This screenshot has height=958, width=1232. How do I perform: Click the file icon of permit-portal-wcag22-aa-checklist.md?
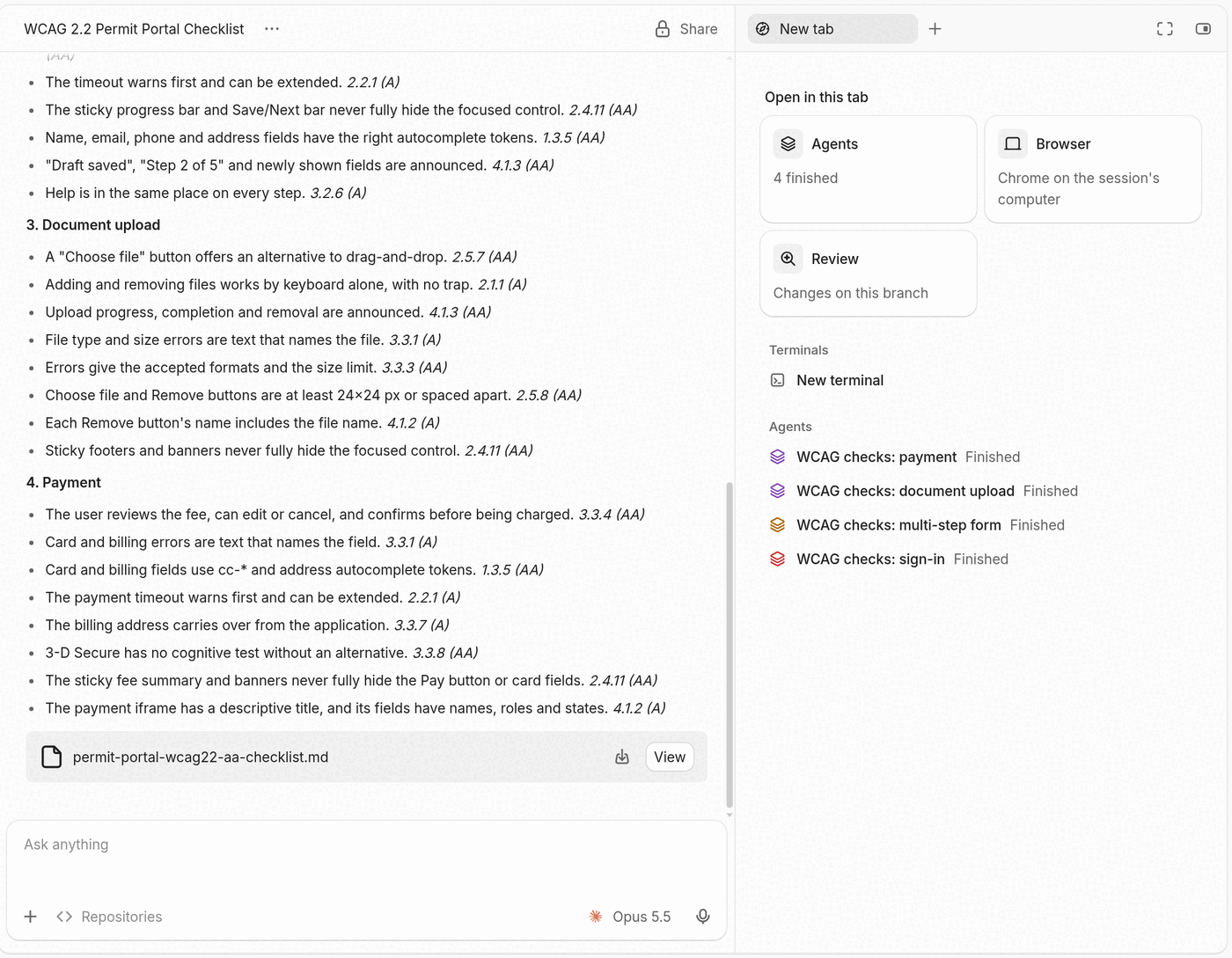pos(52,757)
